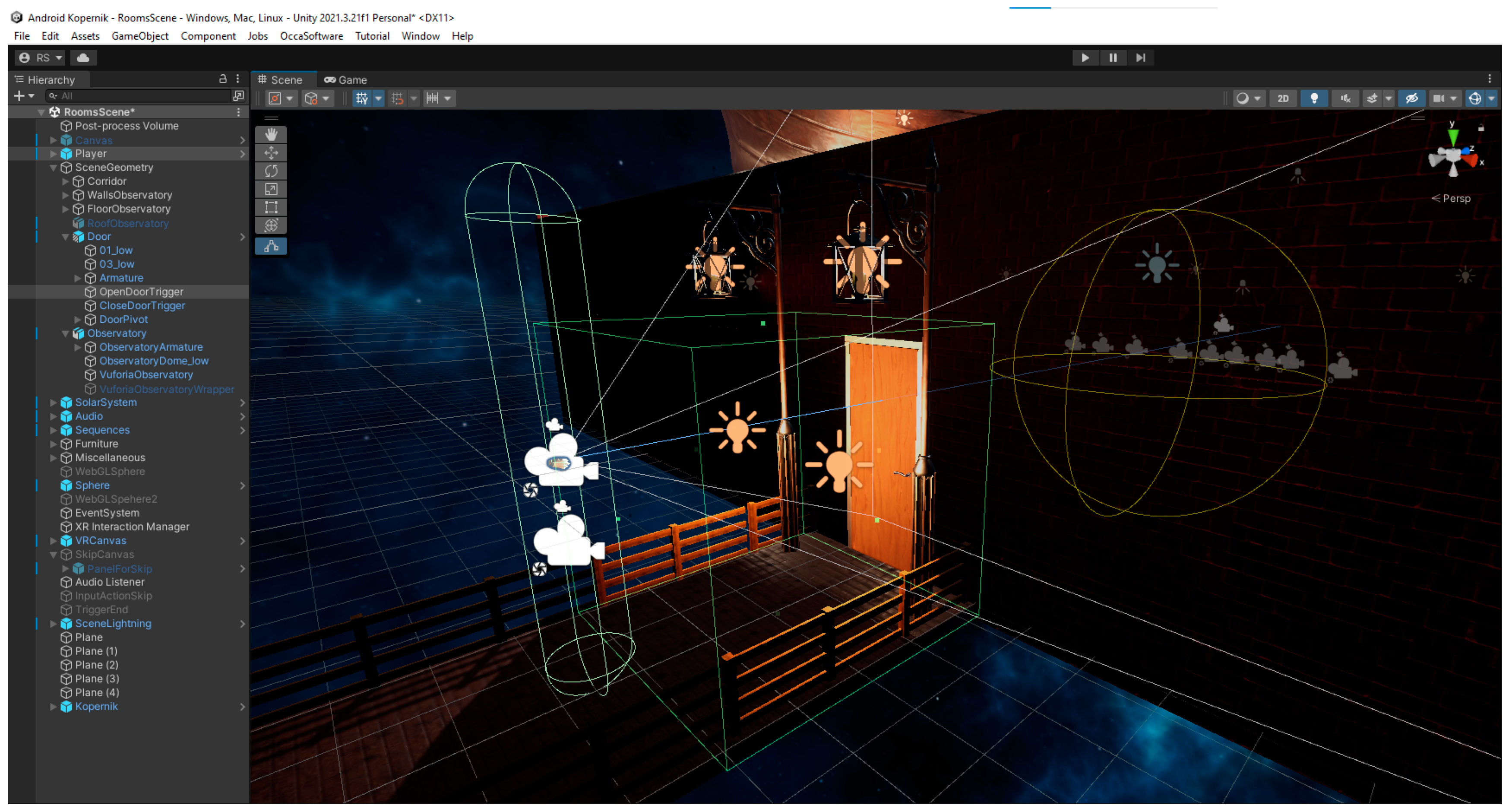Expand the SolarSystem hierarchy item
Screen dimensions: 1512x812
(x=54, y=403)
